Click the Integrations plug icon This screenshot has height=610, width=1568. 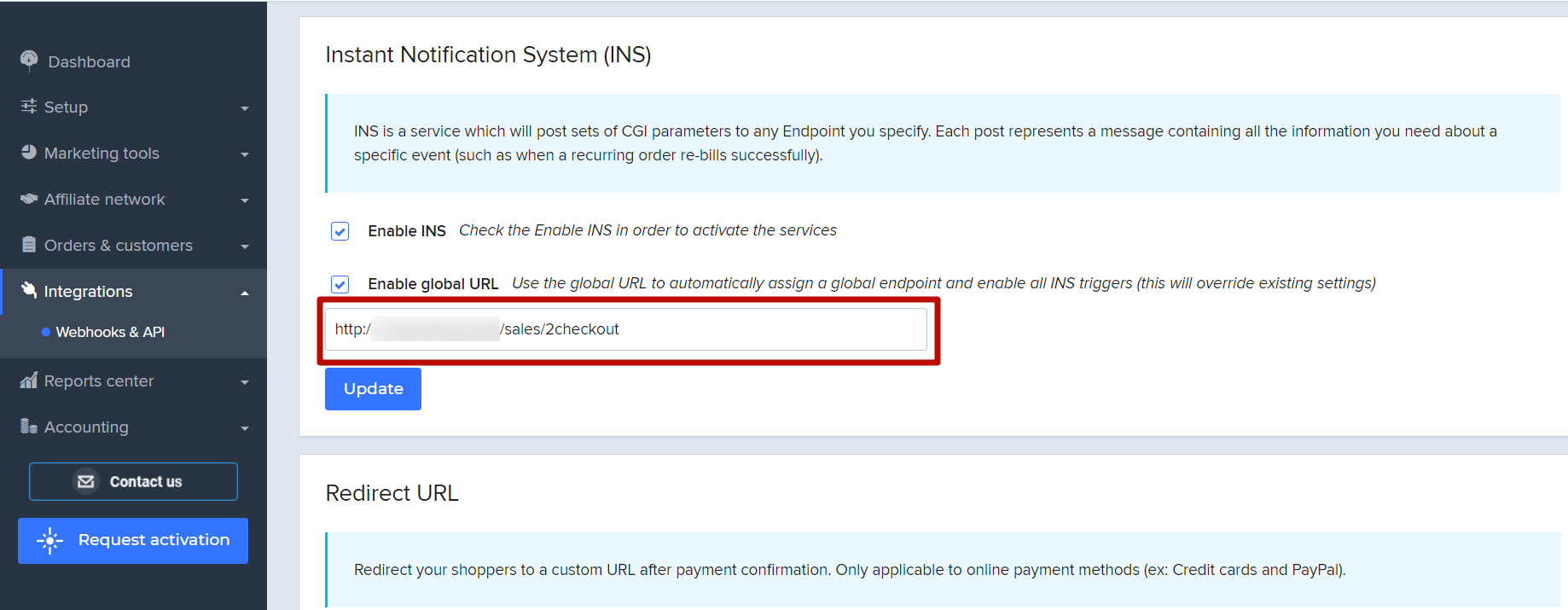click(29, 290)
